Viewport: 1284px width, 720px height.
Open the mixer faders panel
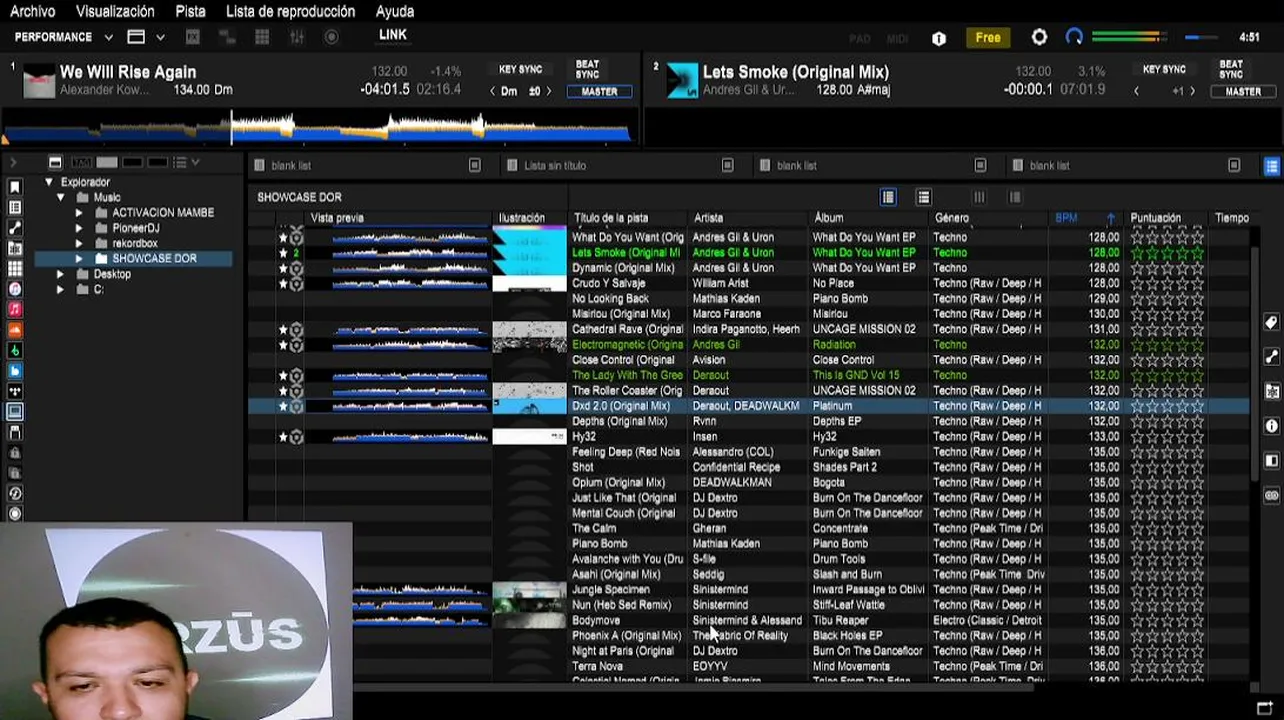(297, 37)
